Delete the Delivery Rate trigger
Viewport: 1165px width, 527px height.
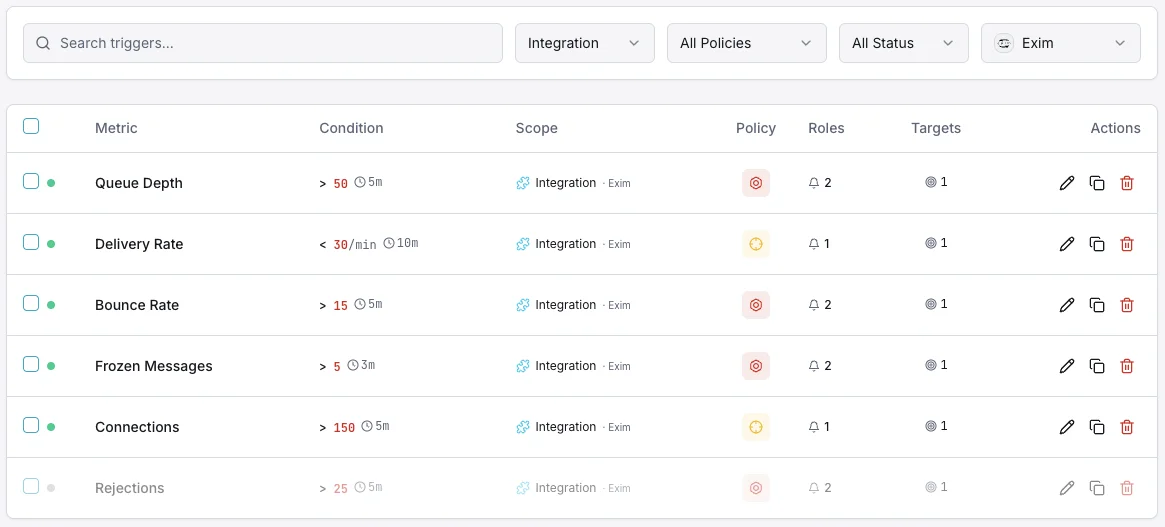(1126, 244)
